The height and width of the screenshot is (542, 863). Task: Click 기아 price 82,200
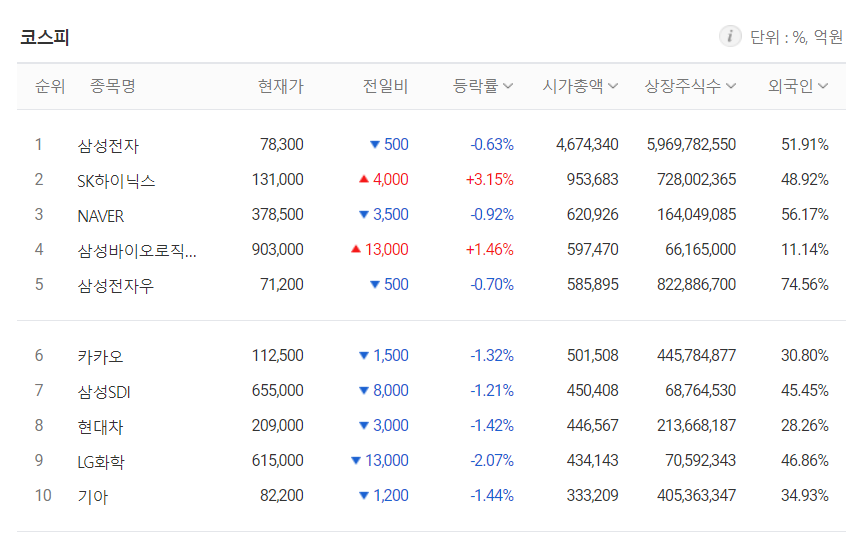[282, 495]
